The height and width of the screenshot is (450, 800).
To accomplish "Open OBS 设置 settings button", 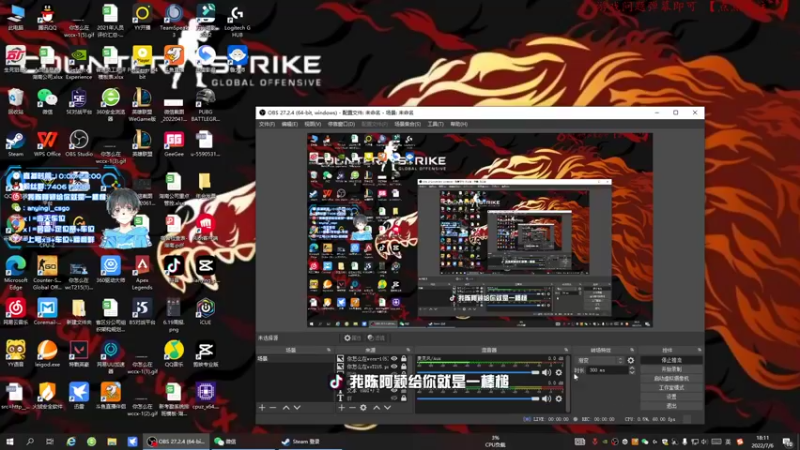I will pos(671,397).
